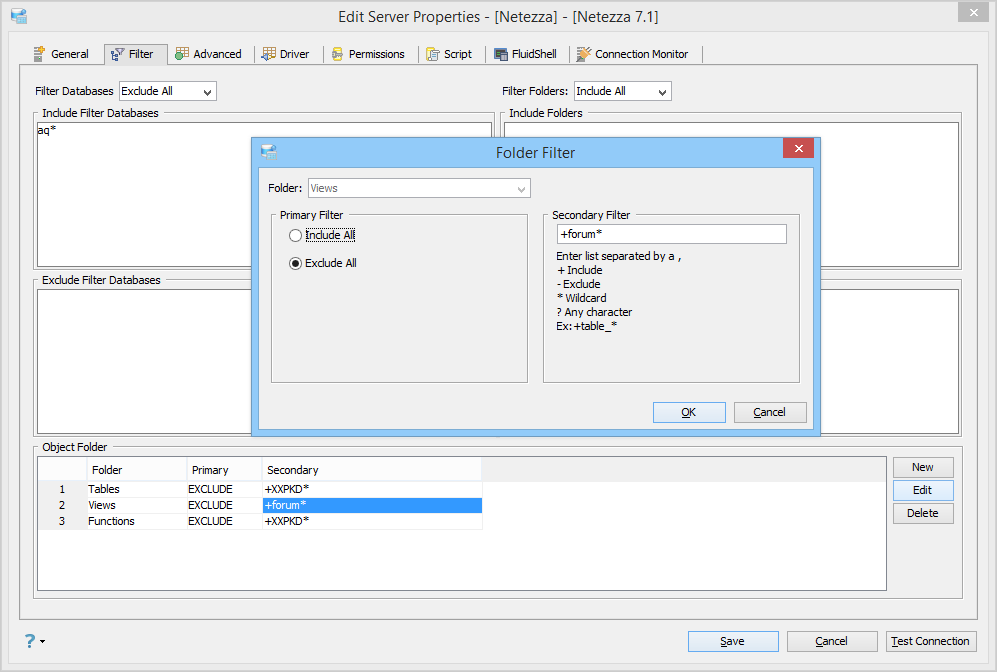Click Cancel in Edit Server Properties window
This screenshot has width=997, height=672.
(832, 641)
